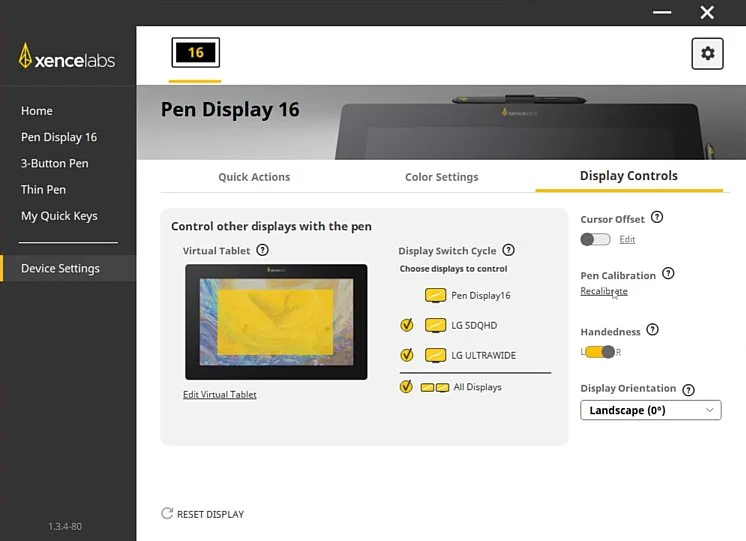Click the Xencelabs logo

[x=67, y=57]
